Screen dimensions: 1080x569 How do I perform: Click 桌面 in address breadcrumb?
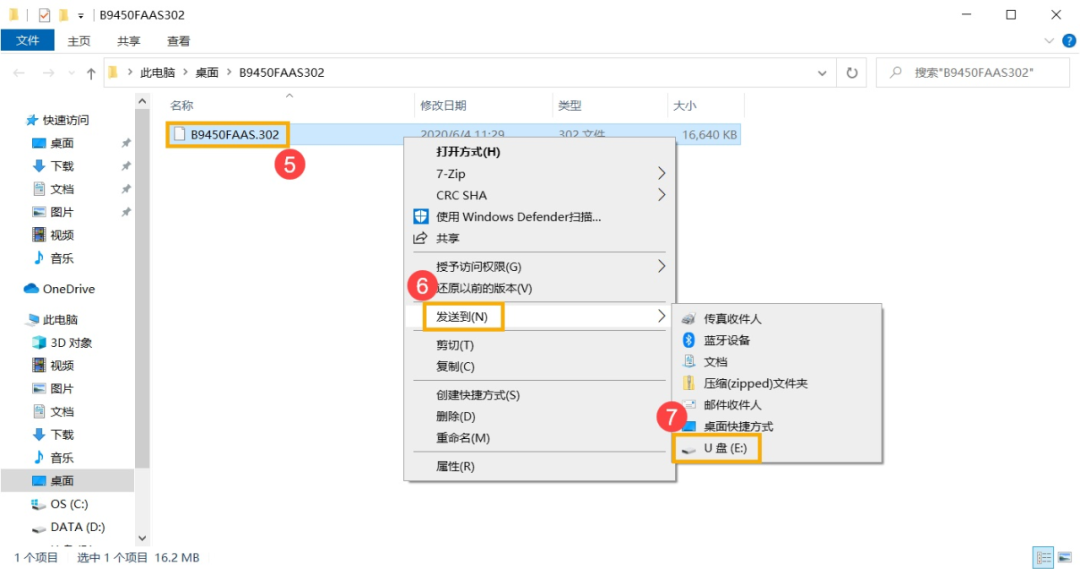click(207, 72)
